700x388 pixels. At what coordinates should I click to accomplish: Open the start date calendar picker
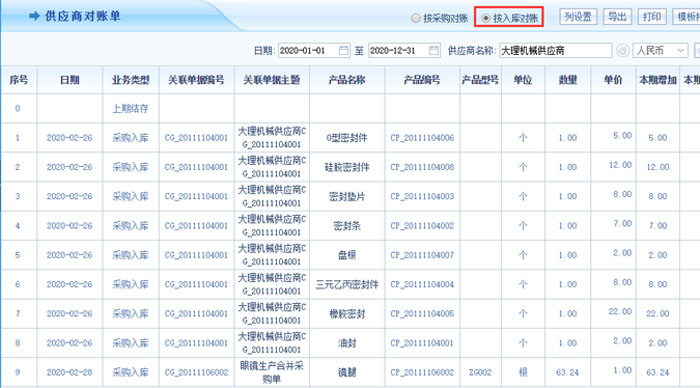[x=343, y=50]
